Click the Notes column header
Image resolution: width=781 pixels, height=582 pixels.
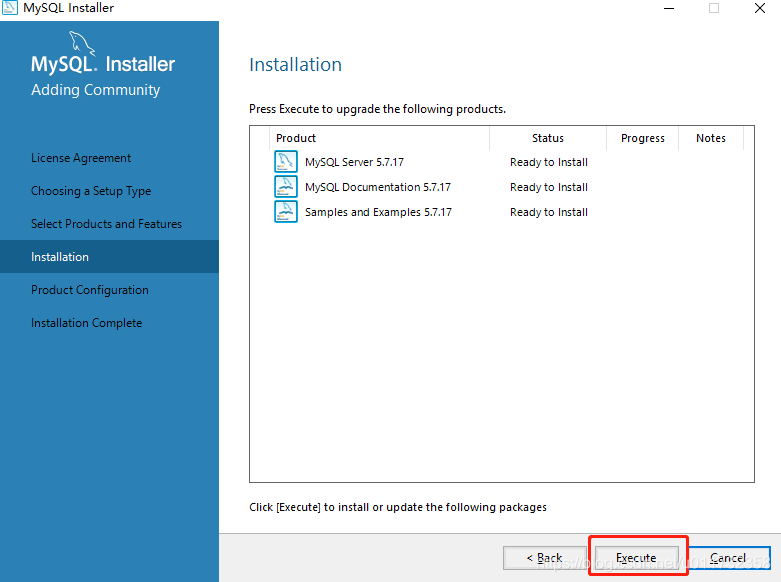point(711,138)
